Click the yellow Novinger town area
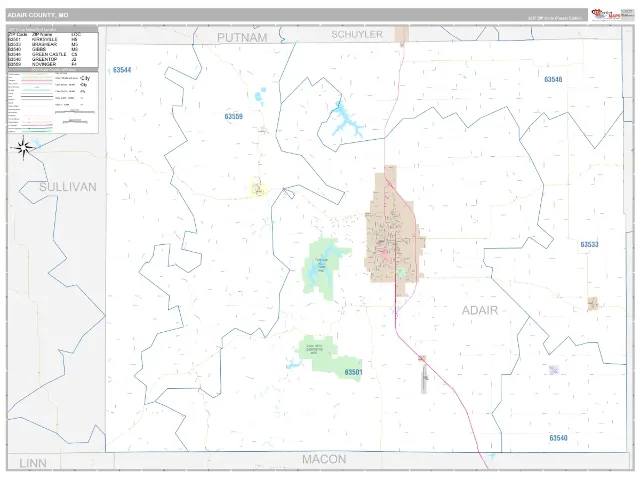Screen dimensions: 640x480 point(258,188)
